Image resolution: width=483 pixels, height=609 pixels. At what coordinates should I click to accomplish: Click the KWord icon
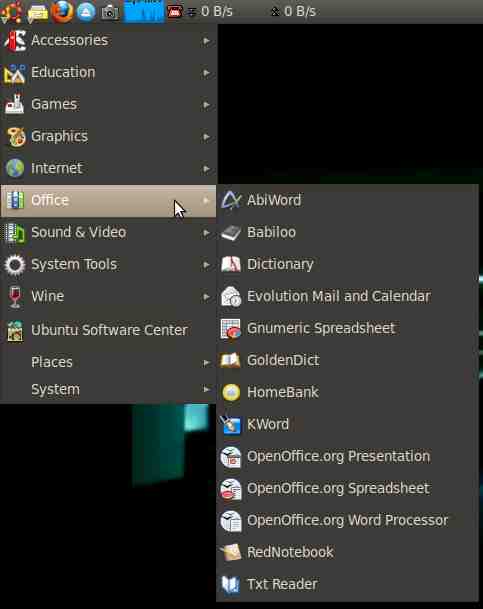(x=231, y=425)
